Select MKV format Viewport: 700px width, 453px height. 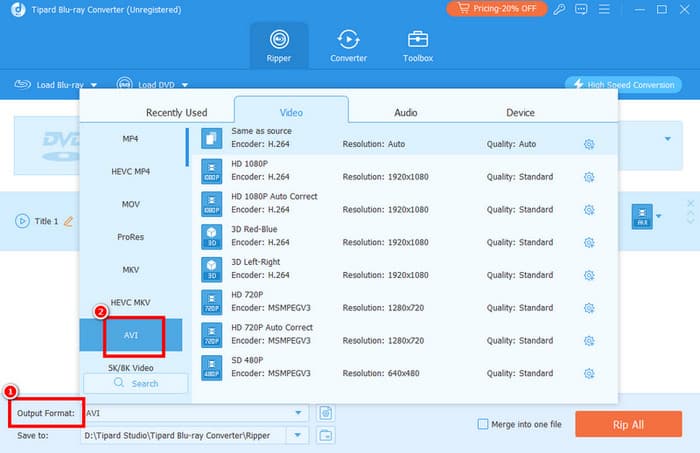pos(130,270)
